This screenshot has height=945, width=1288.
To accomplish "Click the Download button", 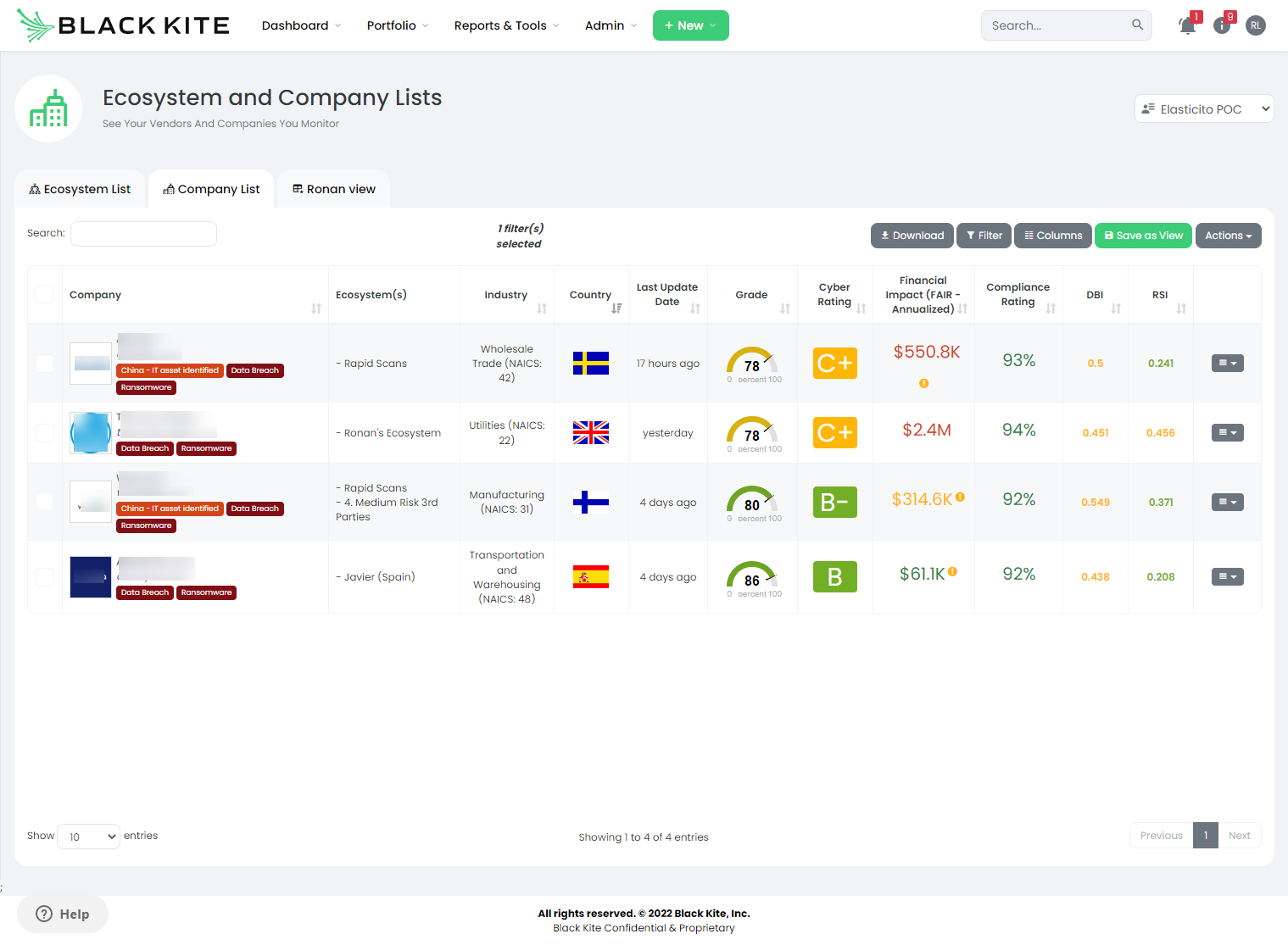I will pyautogui.click(x=912, y=236).
